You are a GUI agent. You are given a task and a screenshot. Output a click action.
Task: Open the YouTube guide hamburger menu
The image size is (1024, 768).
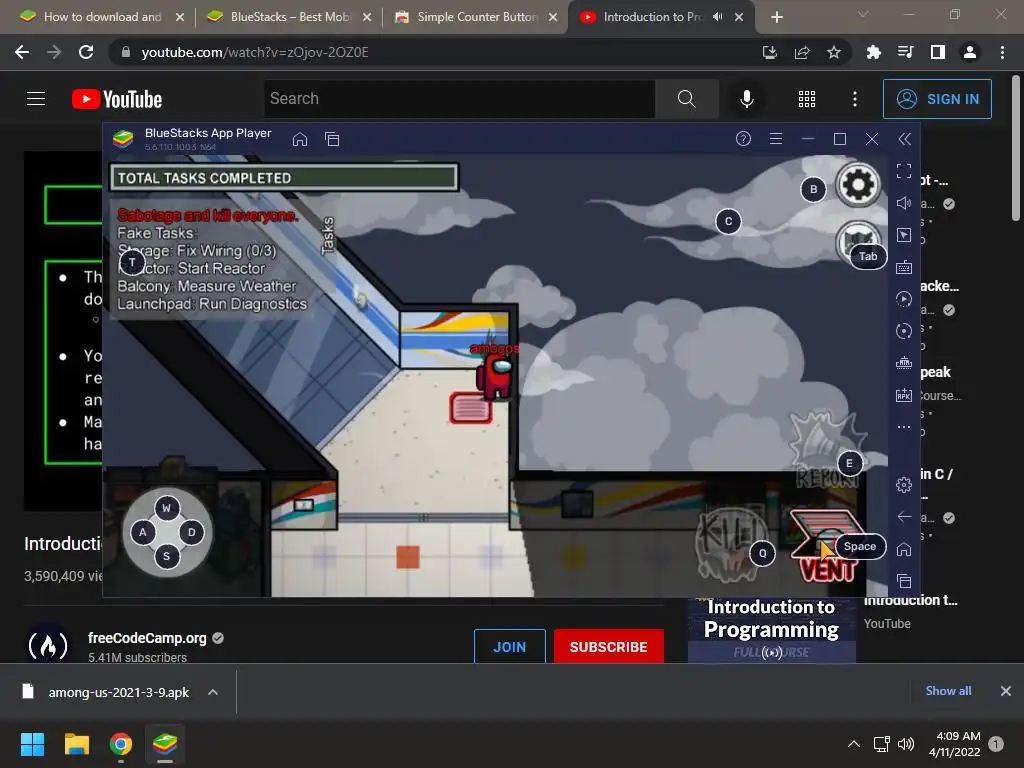[36, 99]
